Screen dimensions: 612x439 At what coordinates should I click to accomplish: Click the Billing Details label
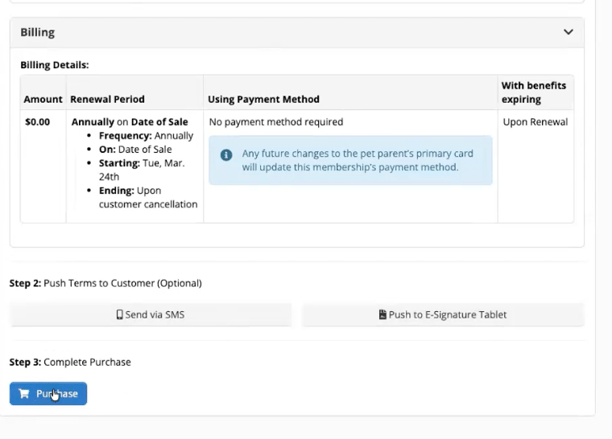[x=55, y=65]
